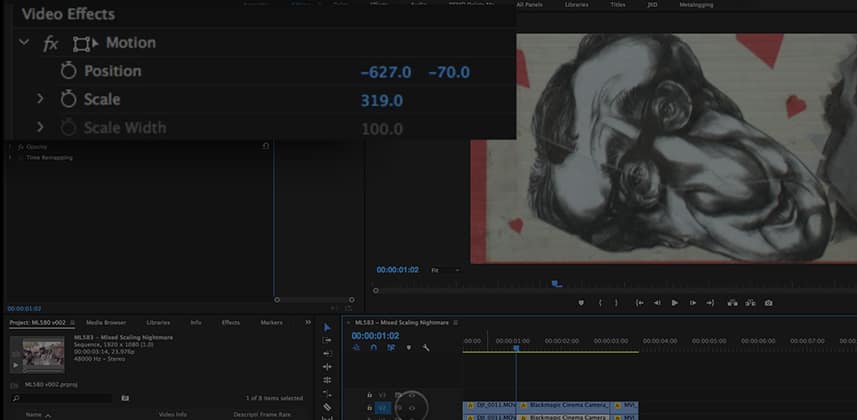Click the Mark Out bracket button
The width and height of the screenshot is (857, 420).
pos(617,303)
